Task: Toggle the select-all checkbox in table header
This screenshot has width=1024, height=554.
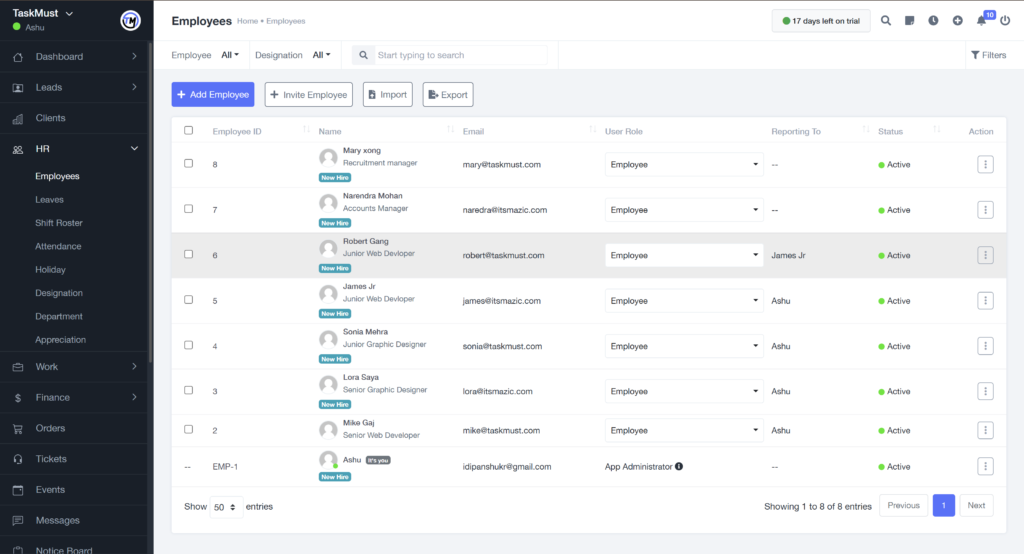Action: 189,131
